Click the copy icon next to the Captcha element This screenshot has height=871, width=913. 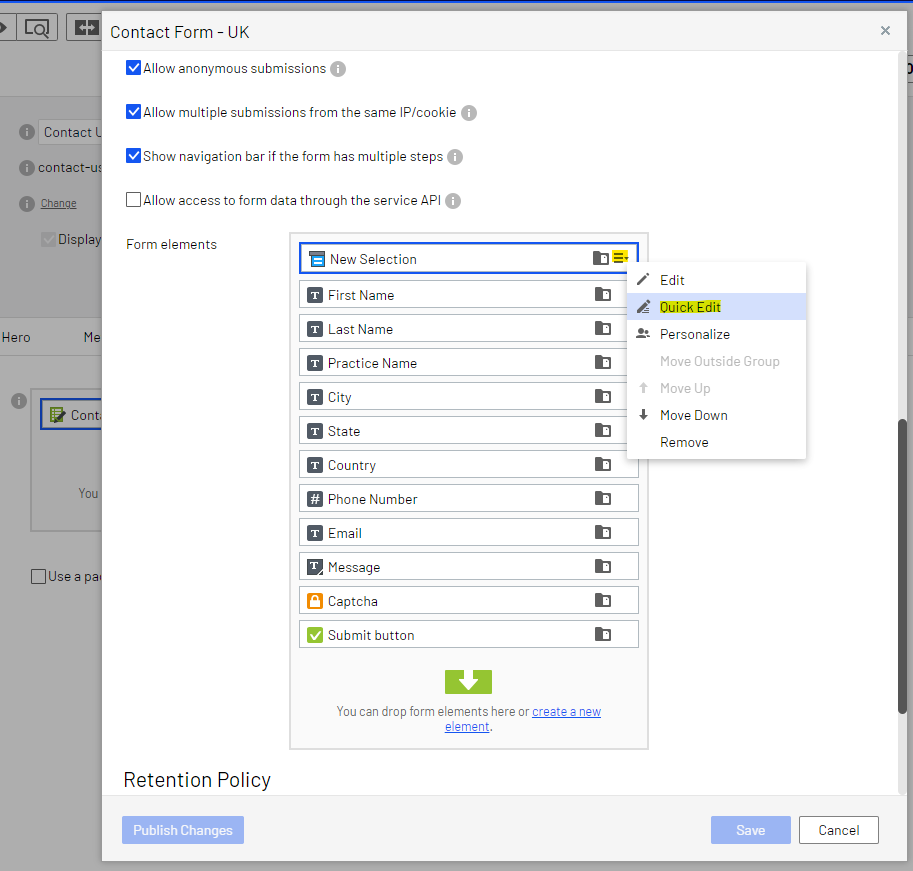click(x=603, y=600)
